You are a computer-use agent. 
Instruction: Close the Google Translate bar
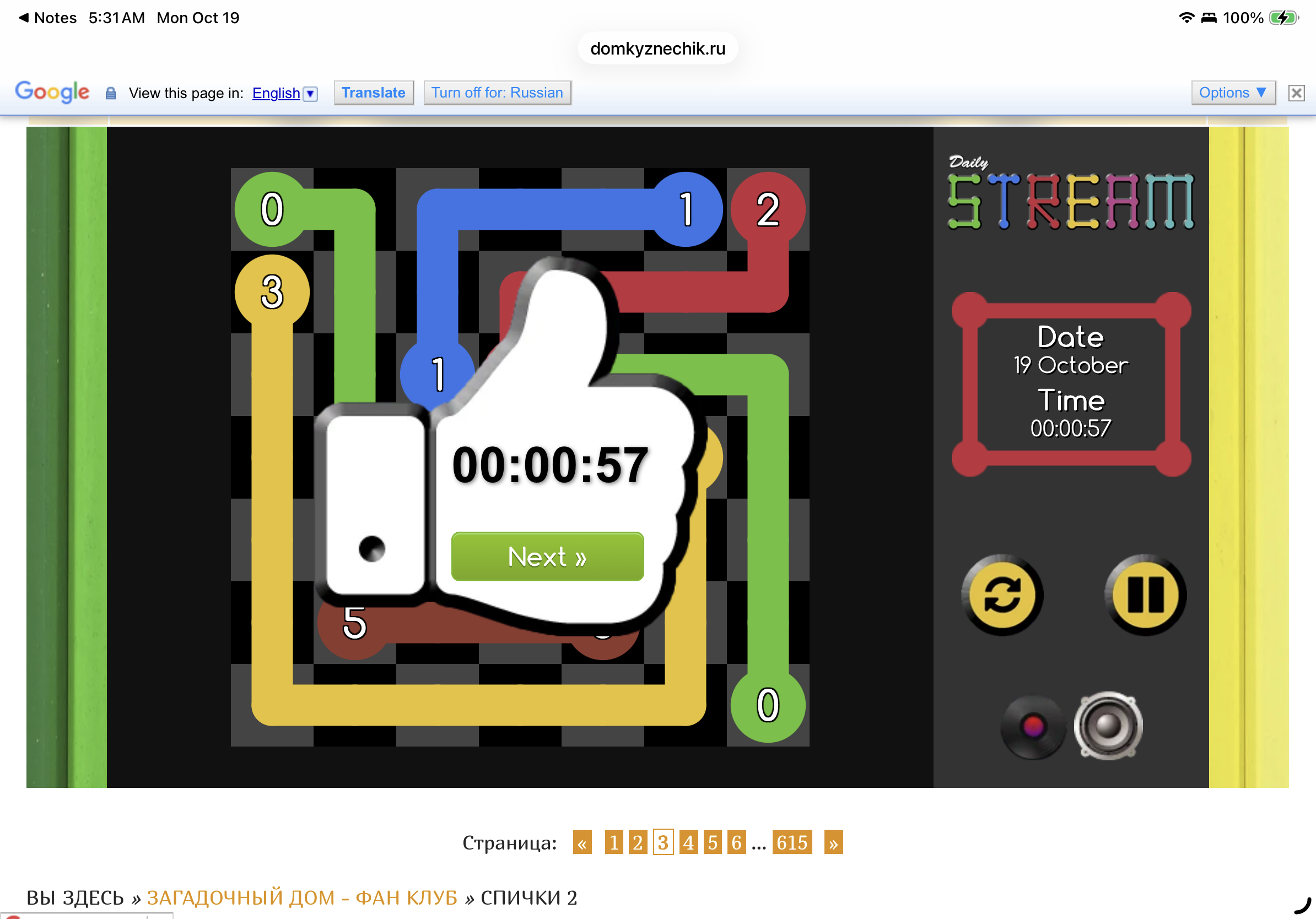[1296, 93]
